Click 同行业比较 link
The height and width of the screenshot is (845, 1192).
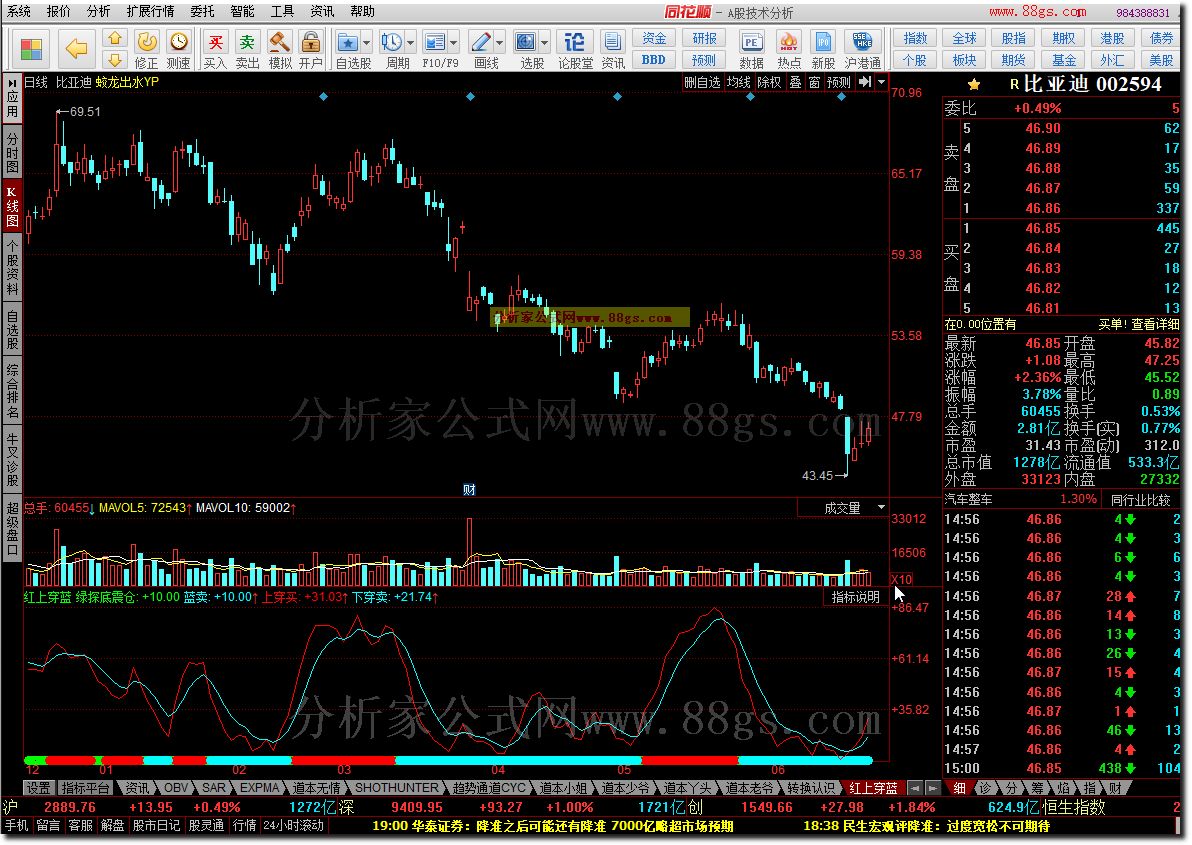[x=1140, y=499]
